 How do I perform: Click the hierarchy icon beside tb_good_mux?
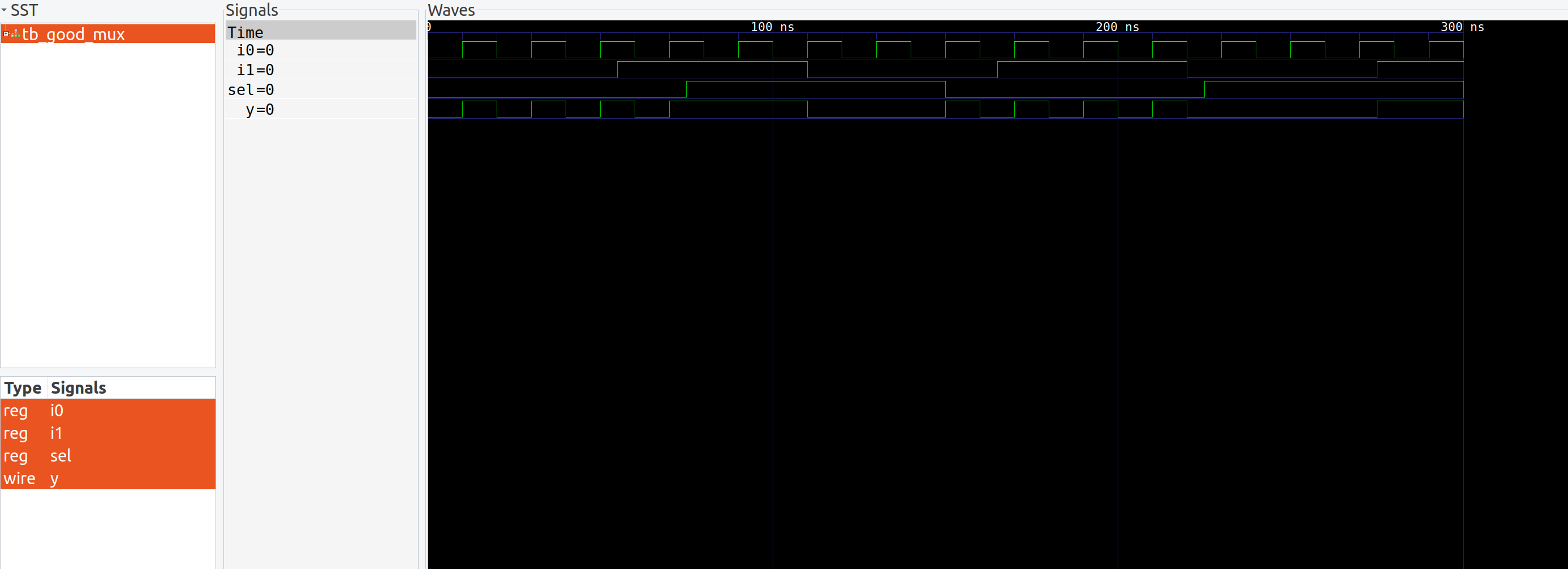coord(15,33)
